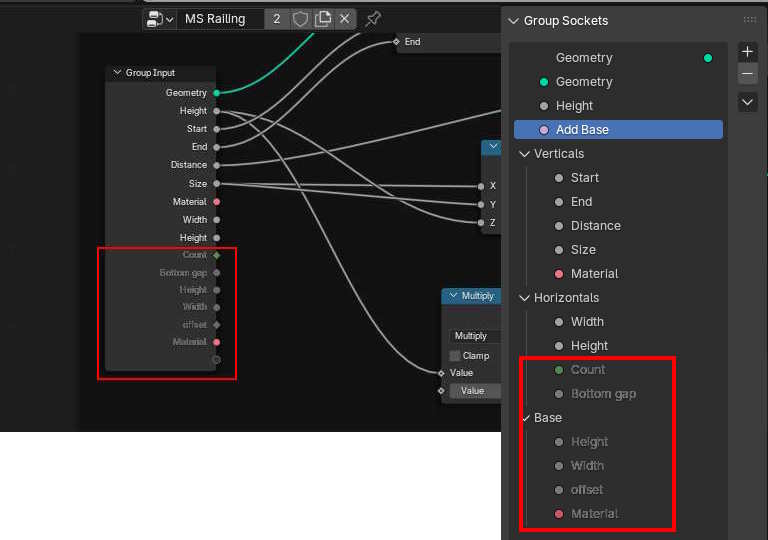
Task: Select the Count socket row
Action: 618,370
